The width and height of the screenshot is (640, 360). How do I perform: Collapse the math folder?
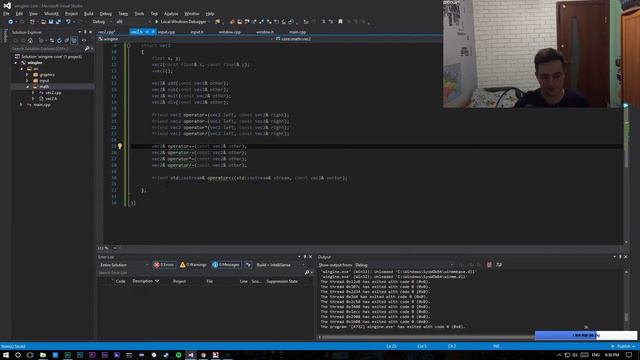(28, 87)
